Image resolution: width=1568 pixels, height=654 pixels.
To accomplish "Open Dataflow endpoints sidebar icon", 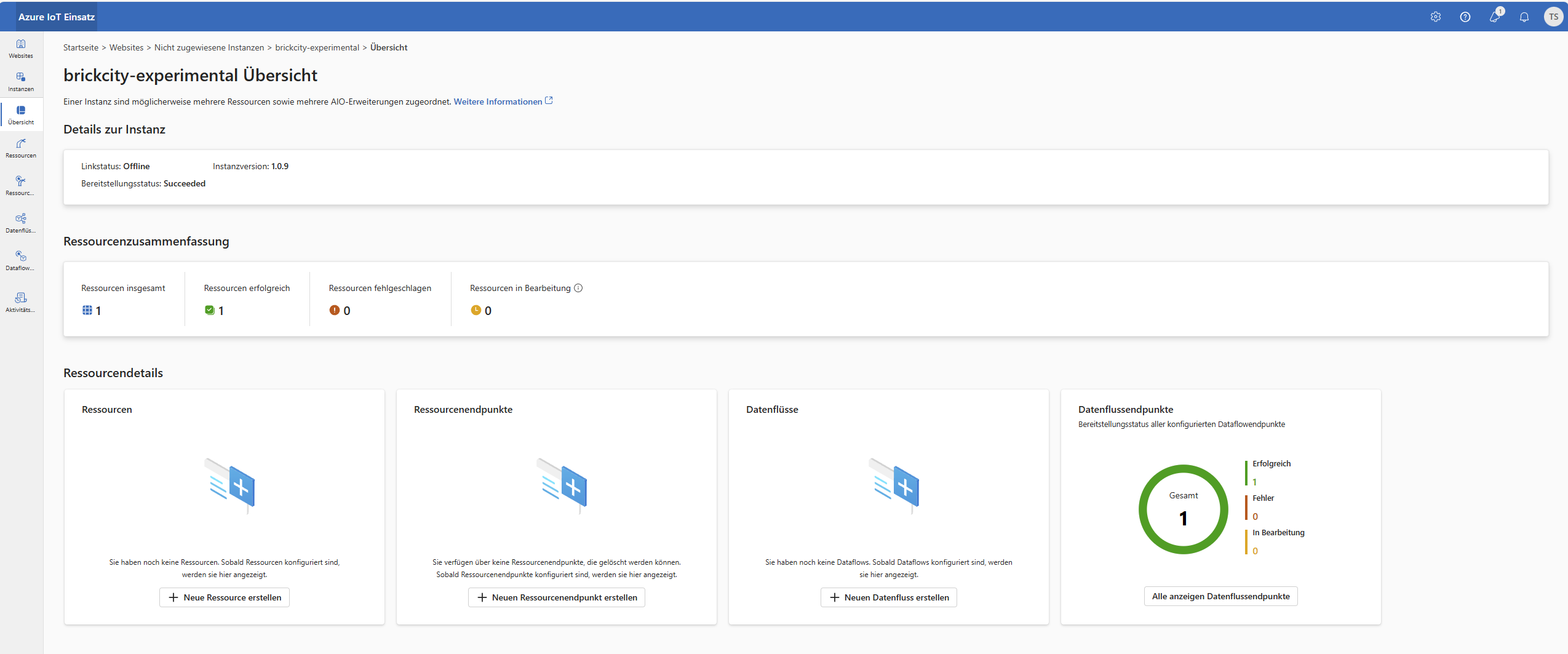I will [x=21, y=260].
